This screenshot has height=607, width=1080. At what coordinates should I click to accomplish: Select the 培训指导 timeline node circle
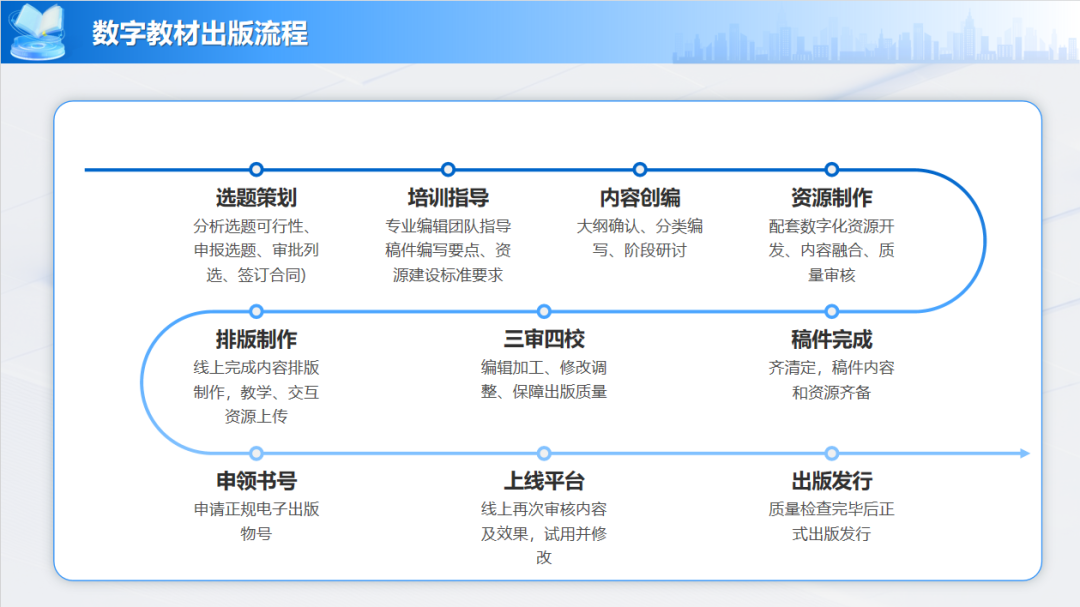pos(448,170)
